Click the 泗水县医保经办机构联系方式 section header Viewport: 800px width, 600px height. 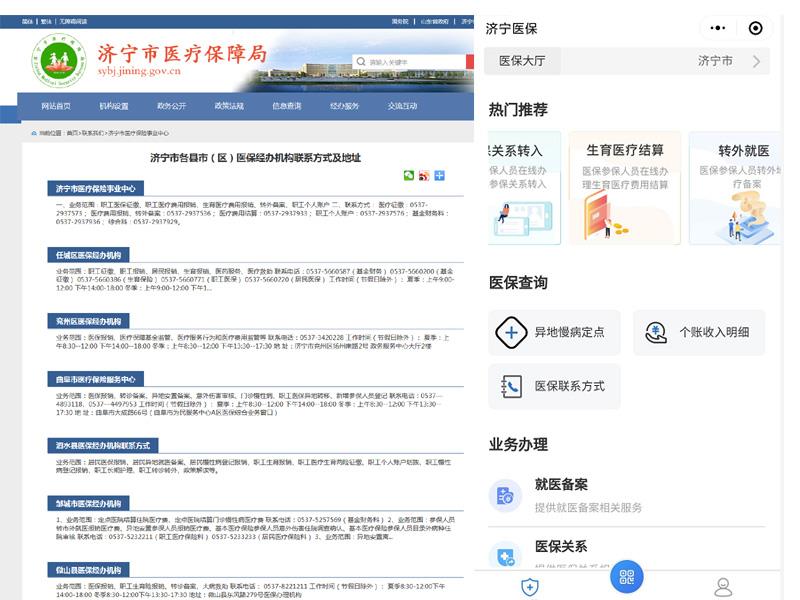pos(103,445)
